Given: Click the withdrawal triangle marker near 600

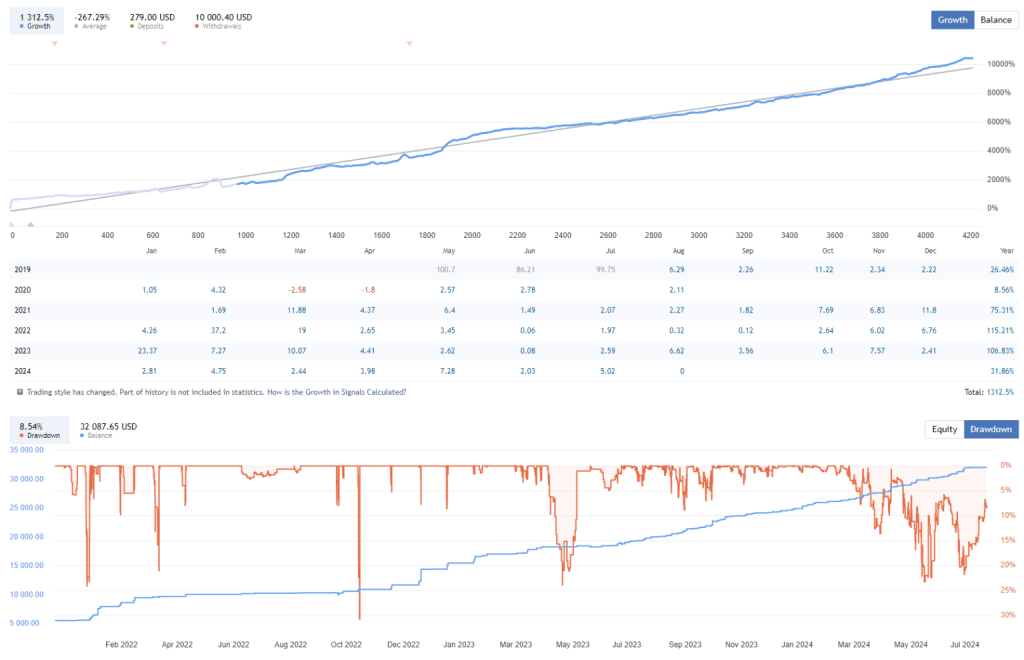Looking at the screenshot, I should (164, 43).
